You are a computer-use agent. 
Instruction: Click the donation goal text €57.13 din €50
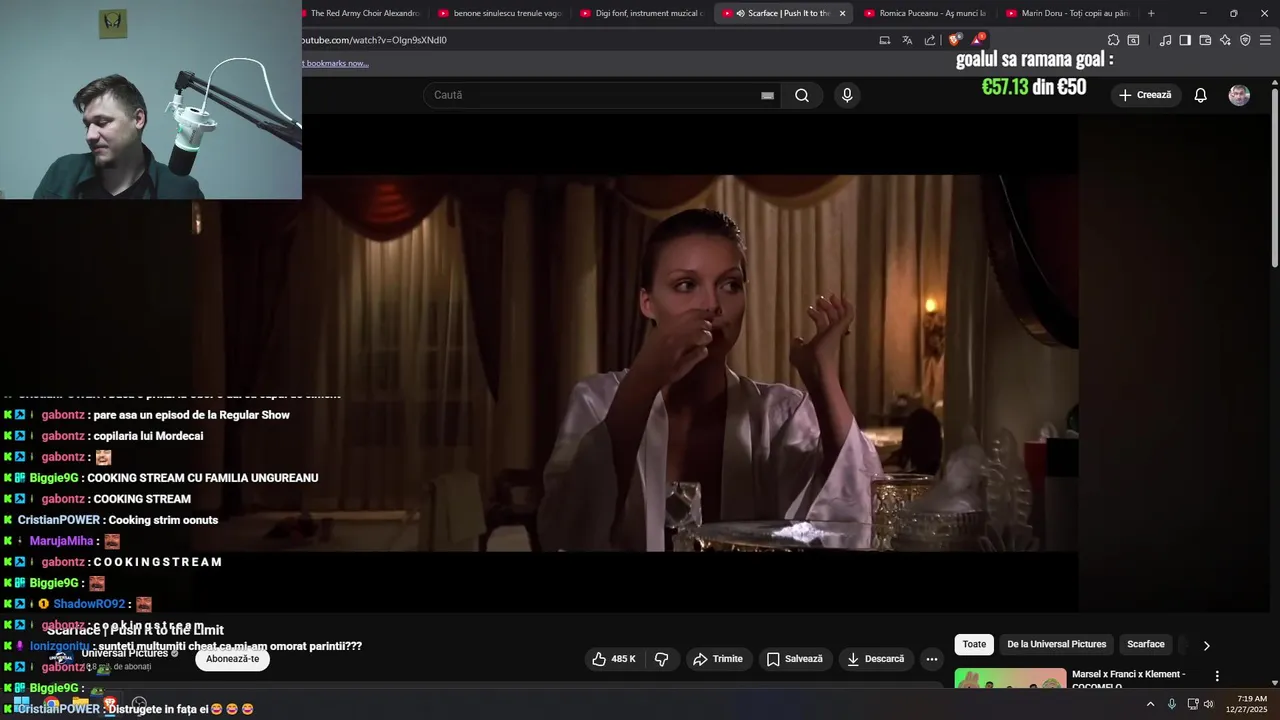pyautogui.click(x=1034, y=87)
